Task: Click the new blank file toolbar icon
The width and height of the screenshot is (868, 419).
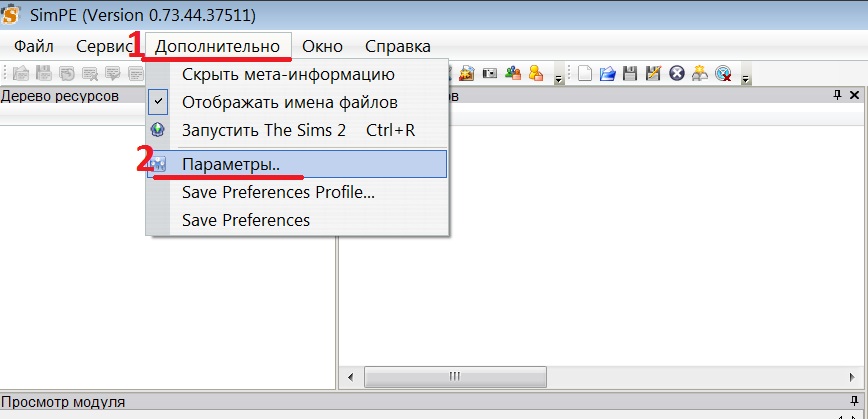Action: point(586,73)
